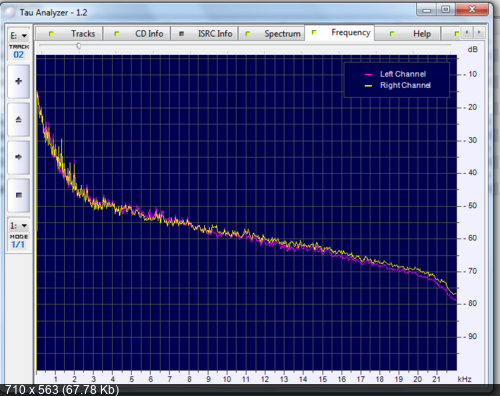
Task: Click the kHz axis label
Action: coord(464,379)
